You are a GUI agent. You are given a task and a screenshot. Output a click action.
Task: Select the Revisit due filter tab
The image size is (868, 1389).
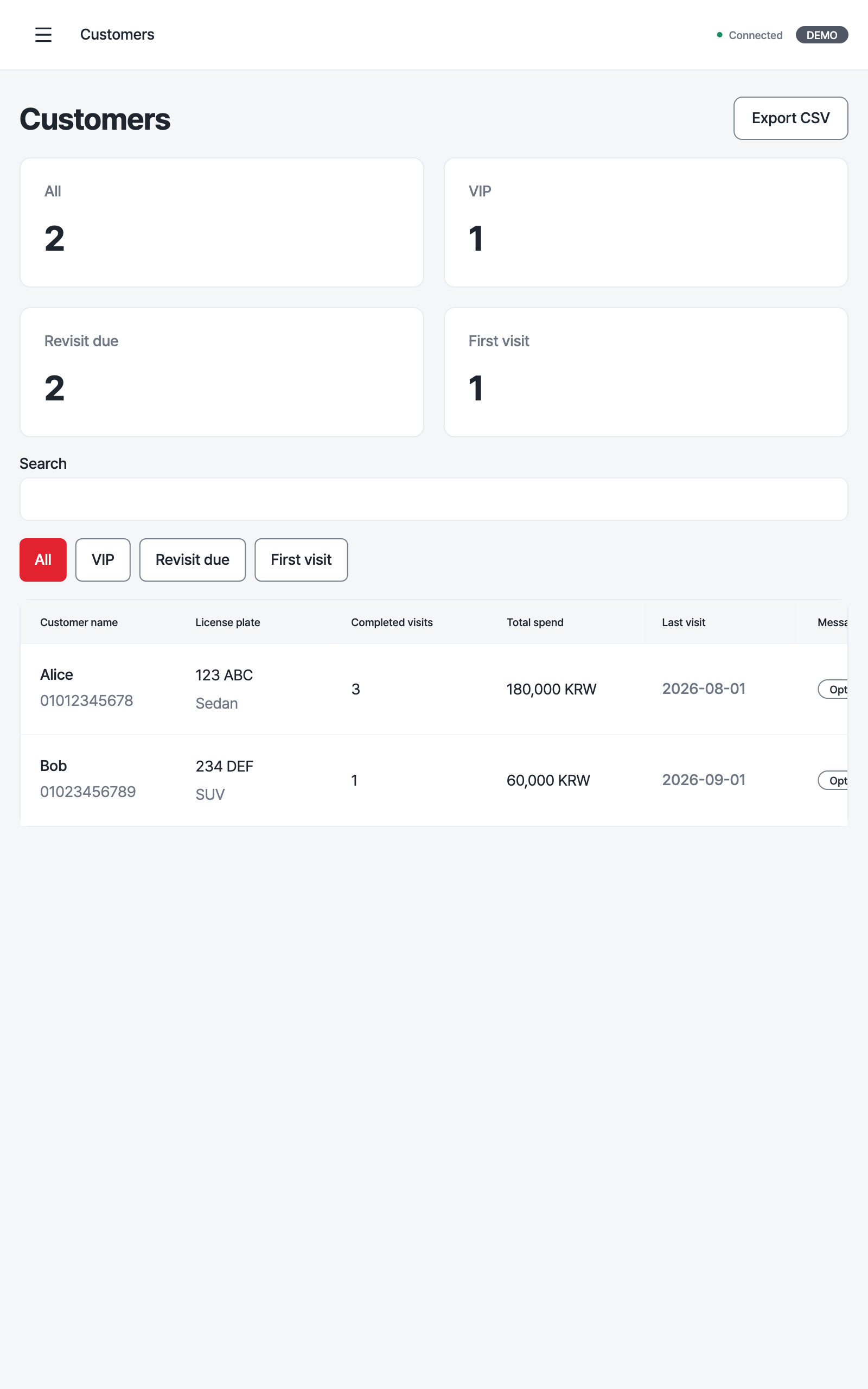[192, 559]
